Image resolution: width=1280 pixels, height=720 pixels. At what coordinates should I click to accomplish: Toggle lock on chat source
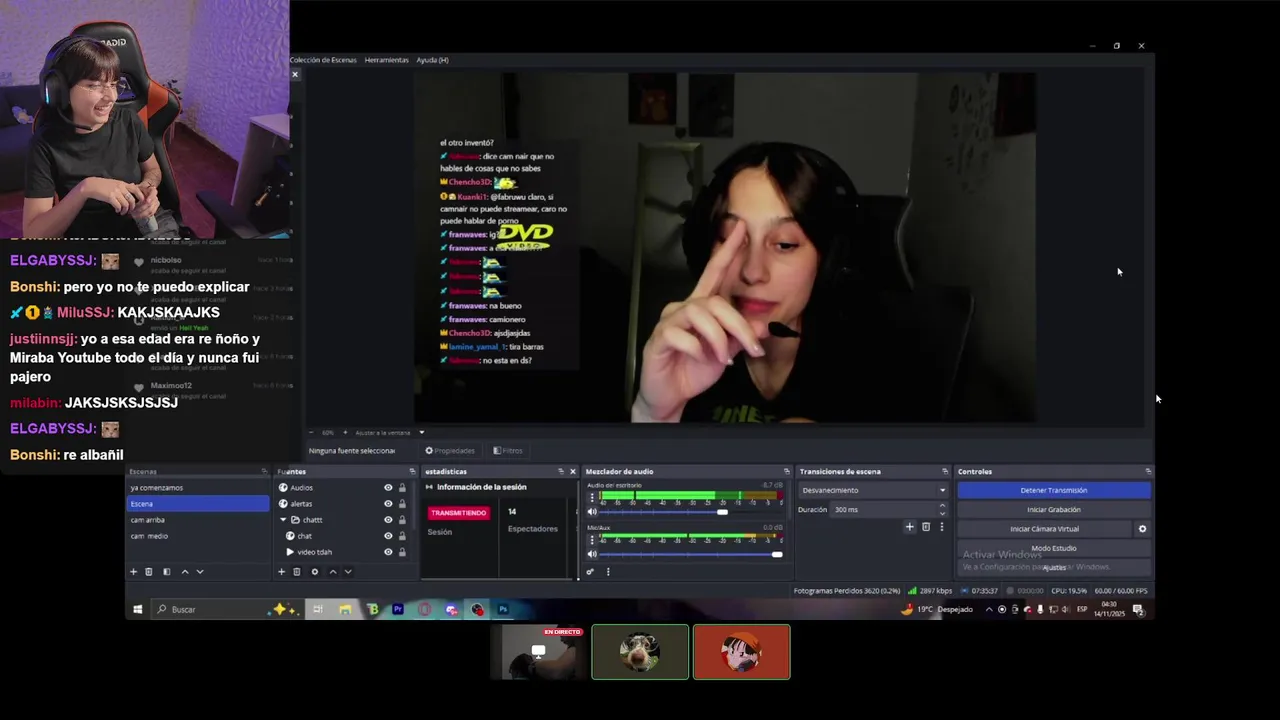[x=402, y=536]
